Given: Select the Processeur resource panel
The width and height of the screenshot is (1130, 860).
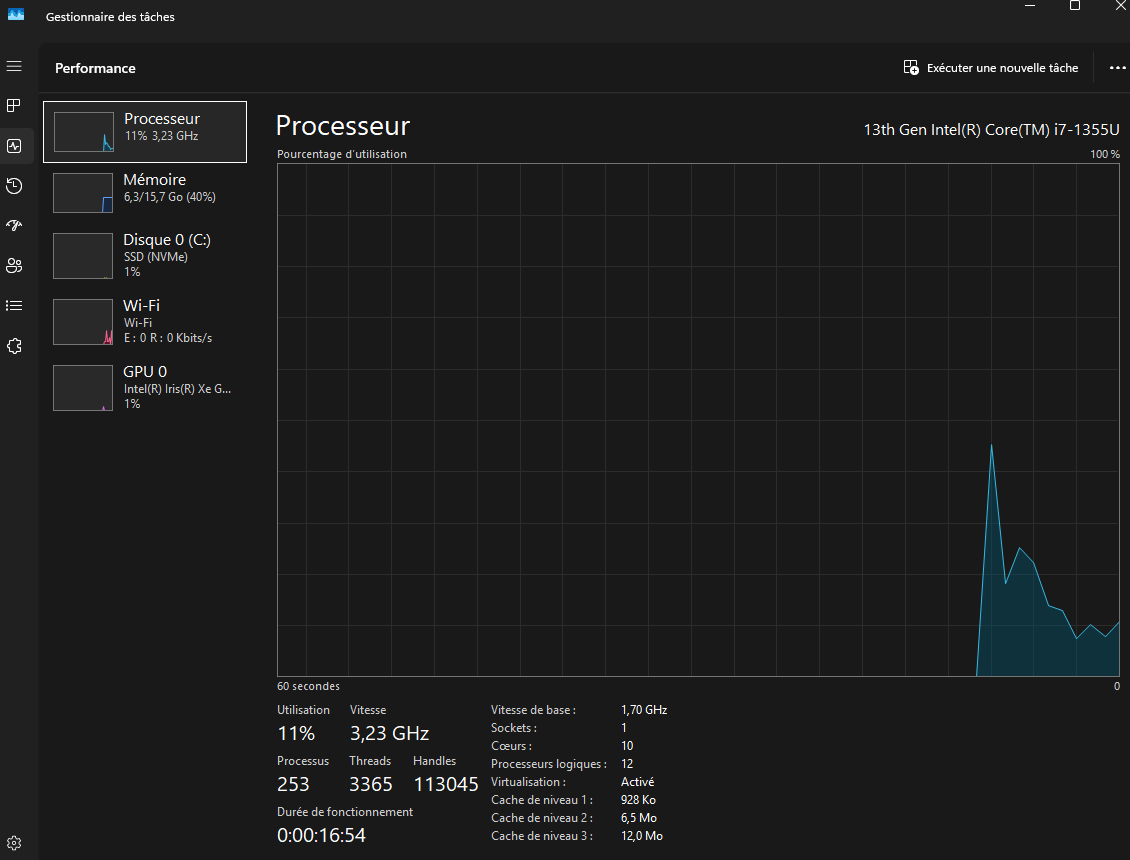Looking at the screenshot, I should 144,131.
